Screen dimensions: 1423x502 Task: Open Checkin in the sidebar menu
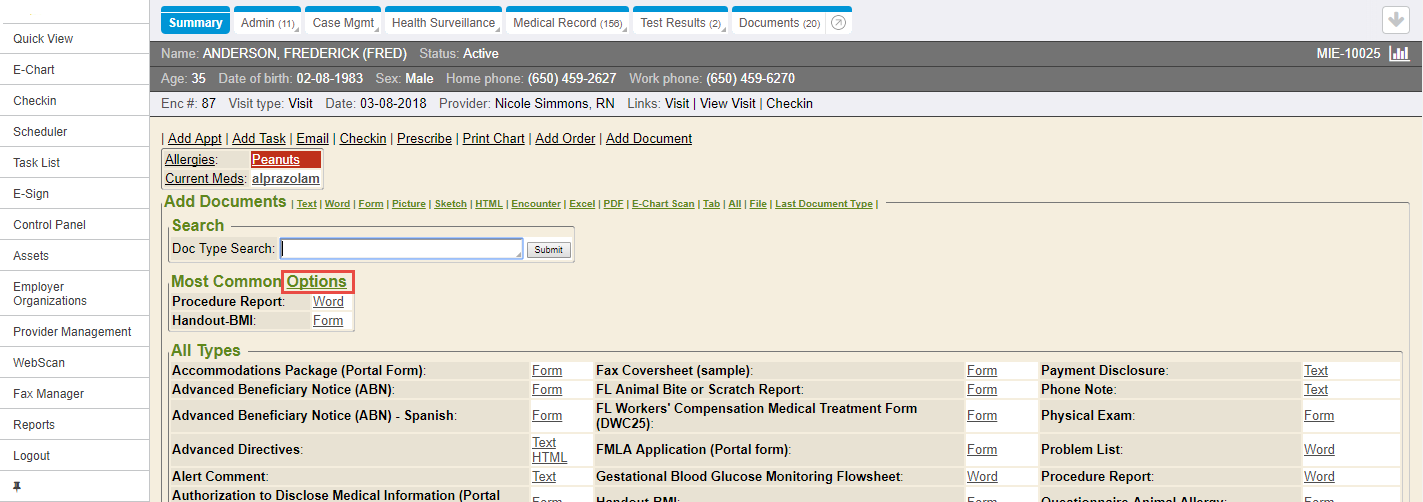(x=35, y=101)
